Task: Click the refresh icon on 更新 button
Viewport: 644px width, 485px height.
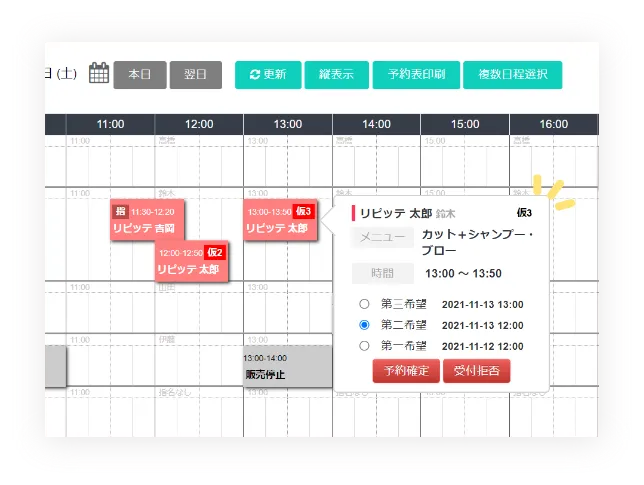Action: pyautogui.click(x=255, y=75)
